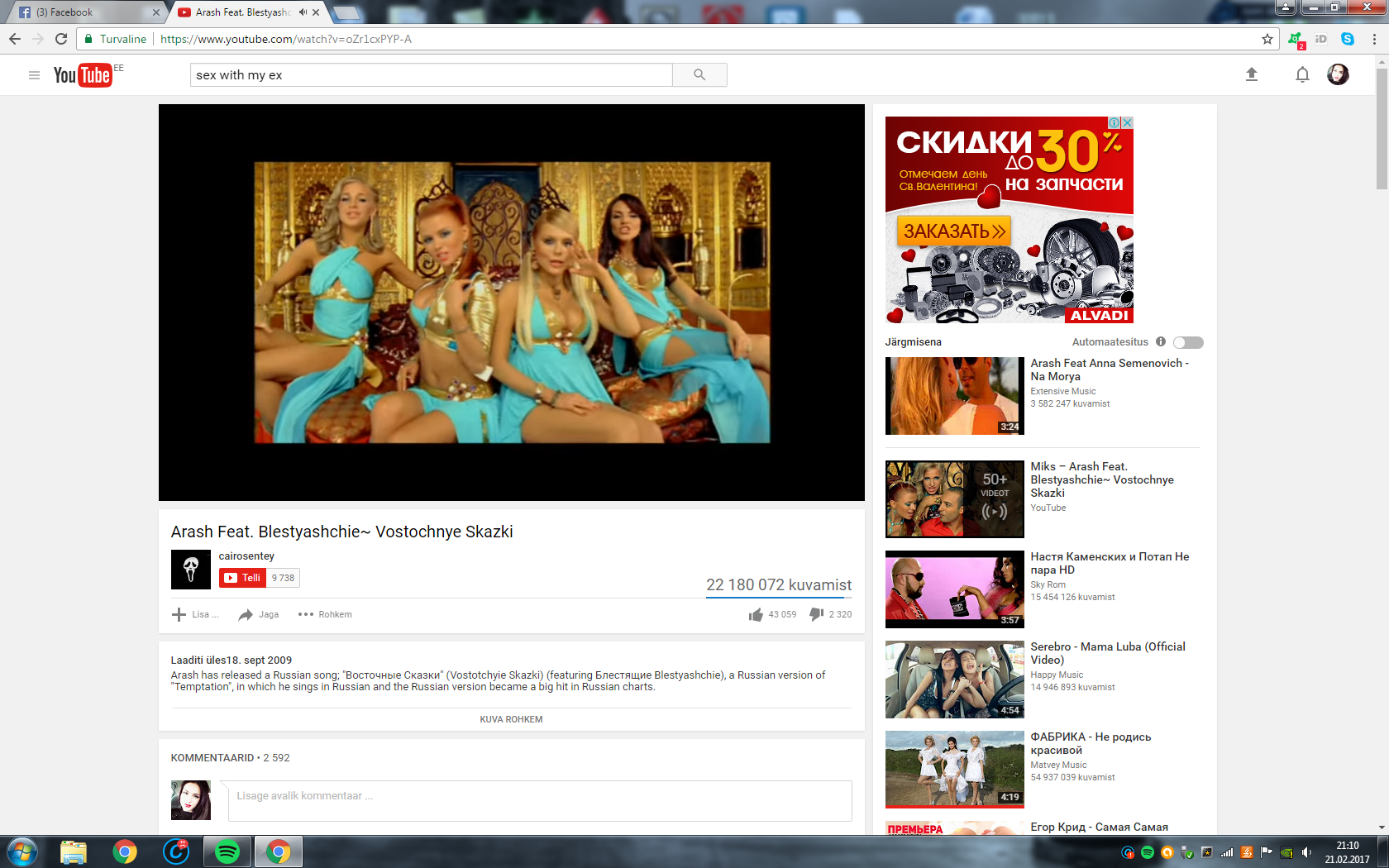
Task: Mute the tab via speaker icon
Action: (303, 12)
